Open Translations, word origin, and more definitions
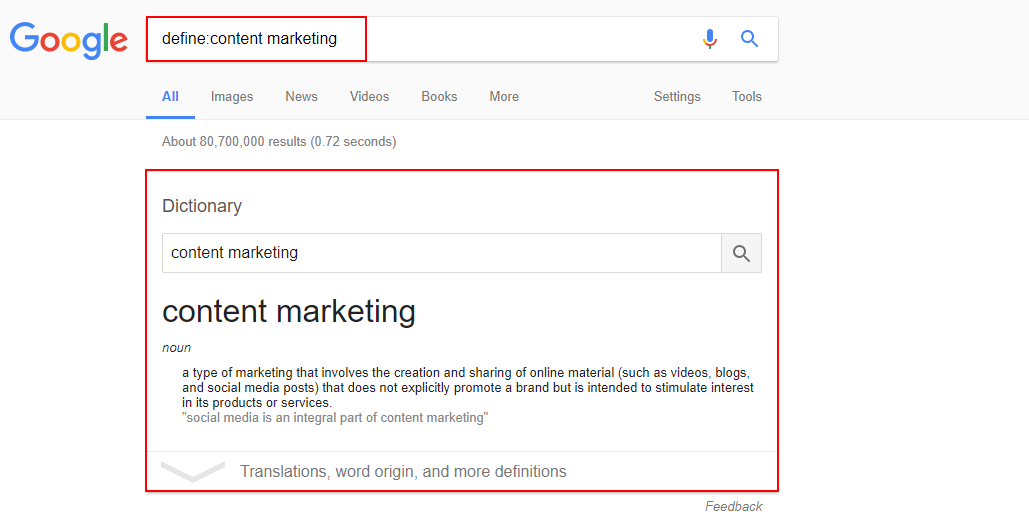 point(403,471)
